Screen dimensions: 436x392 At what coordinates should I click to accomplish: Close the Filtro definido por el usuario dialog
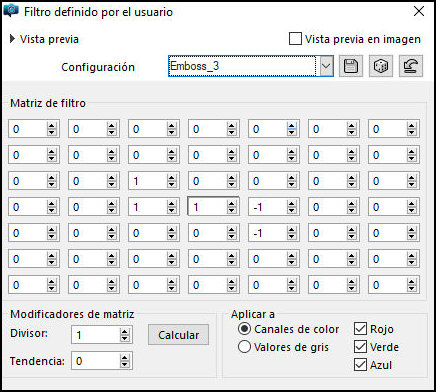coord(419,11)
